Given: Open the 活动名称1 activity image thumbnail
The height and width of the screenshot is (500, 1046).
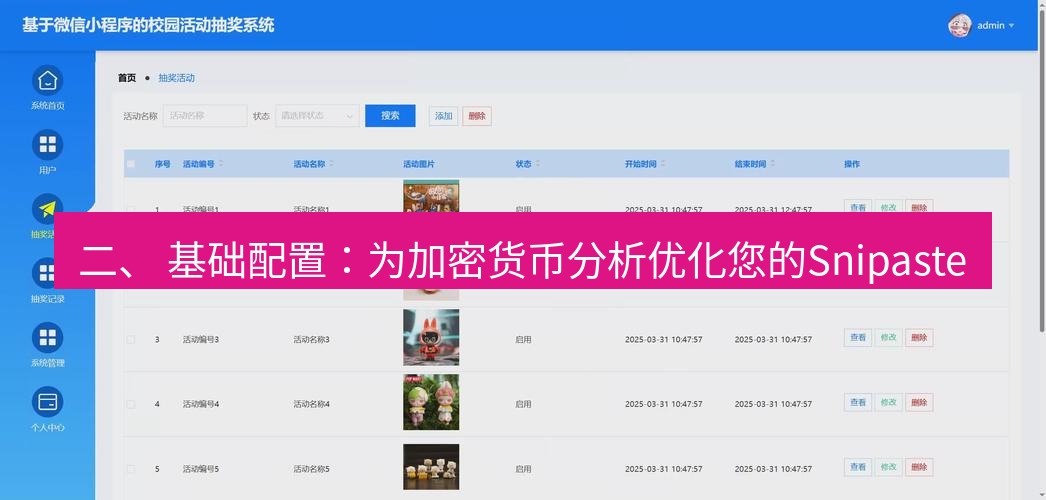Looking at the screenshot, I should click(431, 196).
